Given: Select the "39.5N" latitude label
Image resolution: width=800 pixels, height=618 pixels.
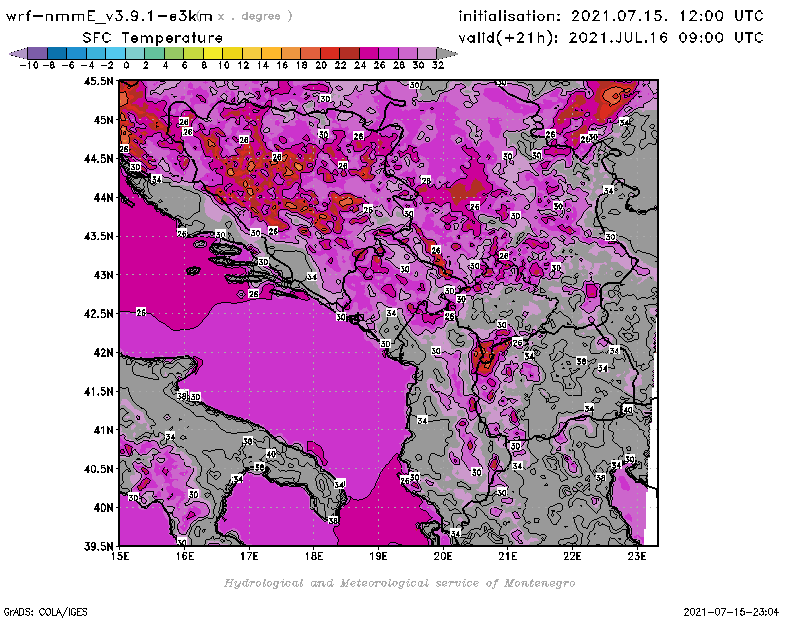Looking at the screenshot, I should [98, 547].
